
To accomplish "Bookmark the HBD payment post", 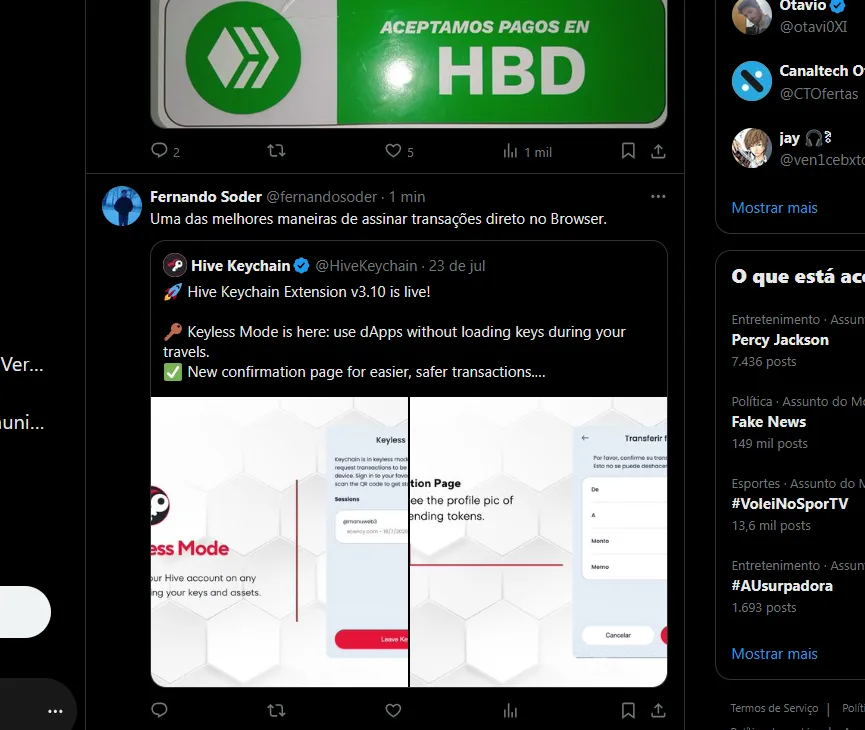I will click(628, 151).
